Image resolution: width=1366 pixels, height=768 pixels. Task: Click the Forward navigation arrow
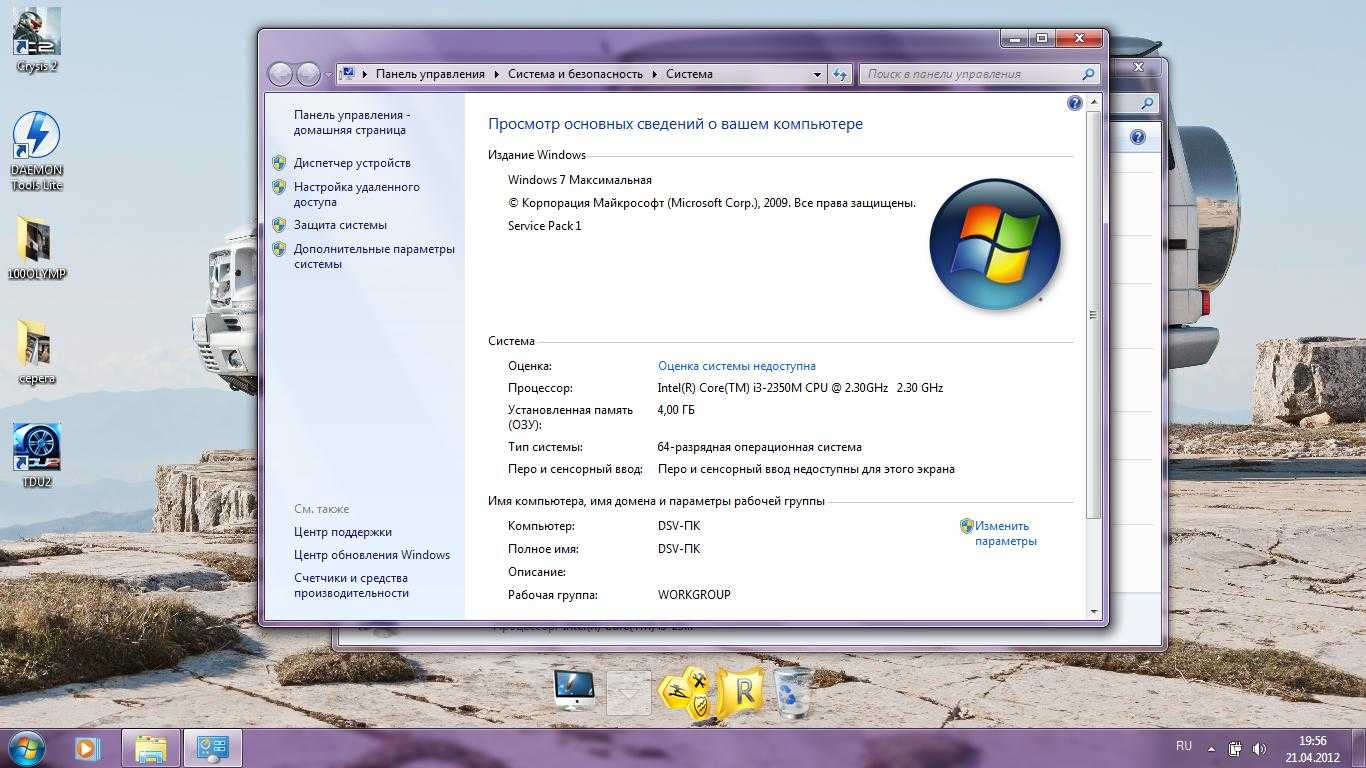308,73
